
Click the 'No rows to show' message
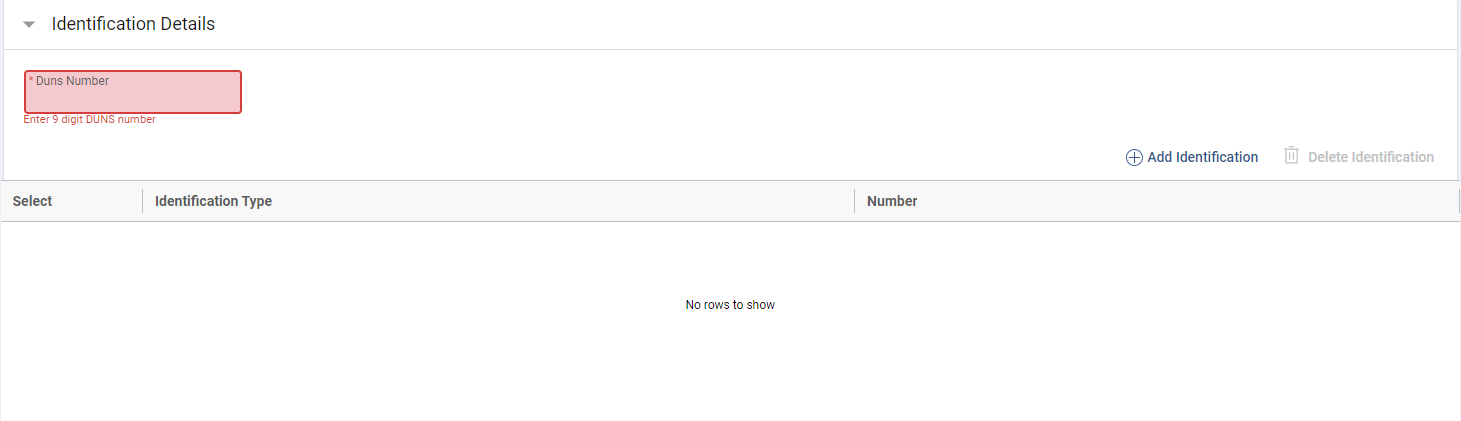[730, 305]
